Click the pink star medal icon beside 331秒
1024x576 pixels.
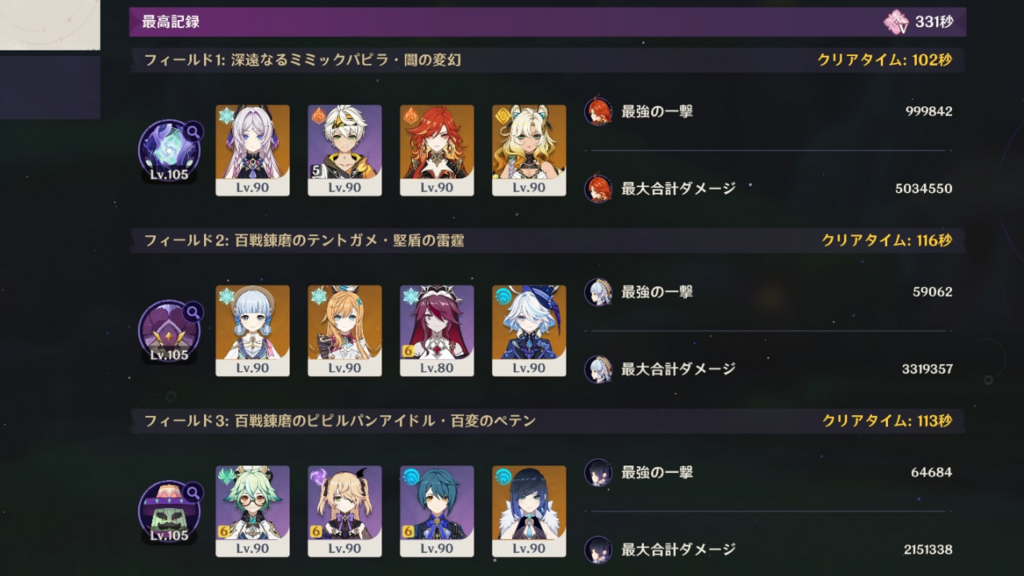coord(896,22)
